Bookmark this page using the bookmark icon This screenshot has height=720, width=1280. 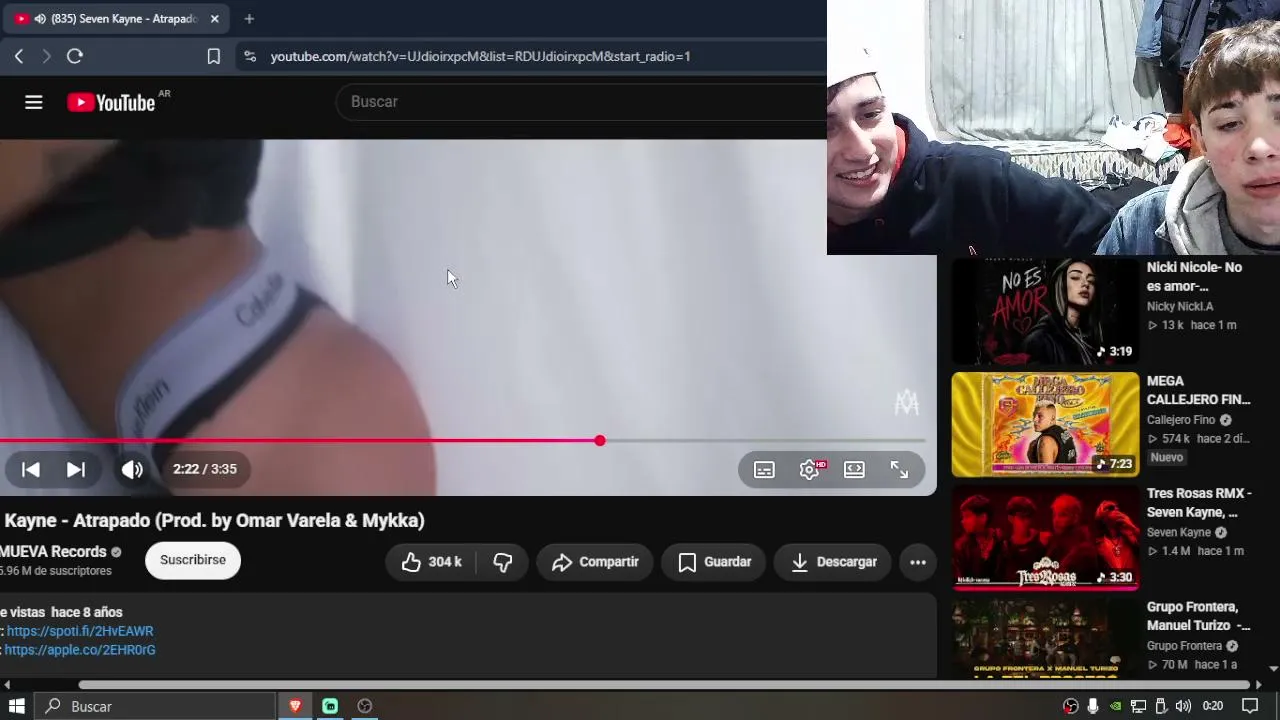213,57
